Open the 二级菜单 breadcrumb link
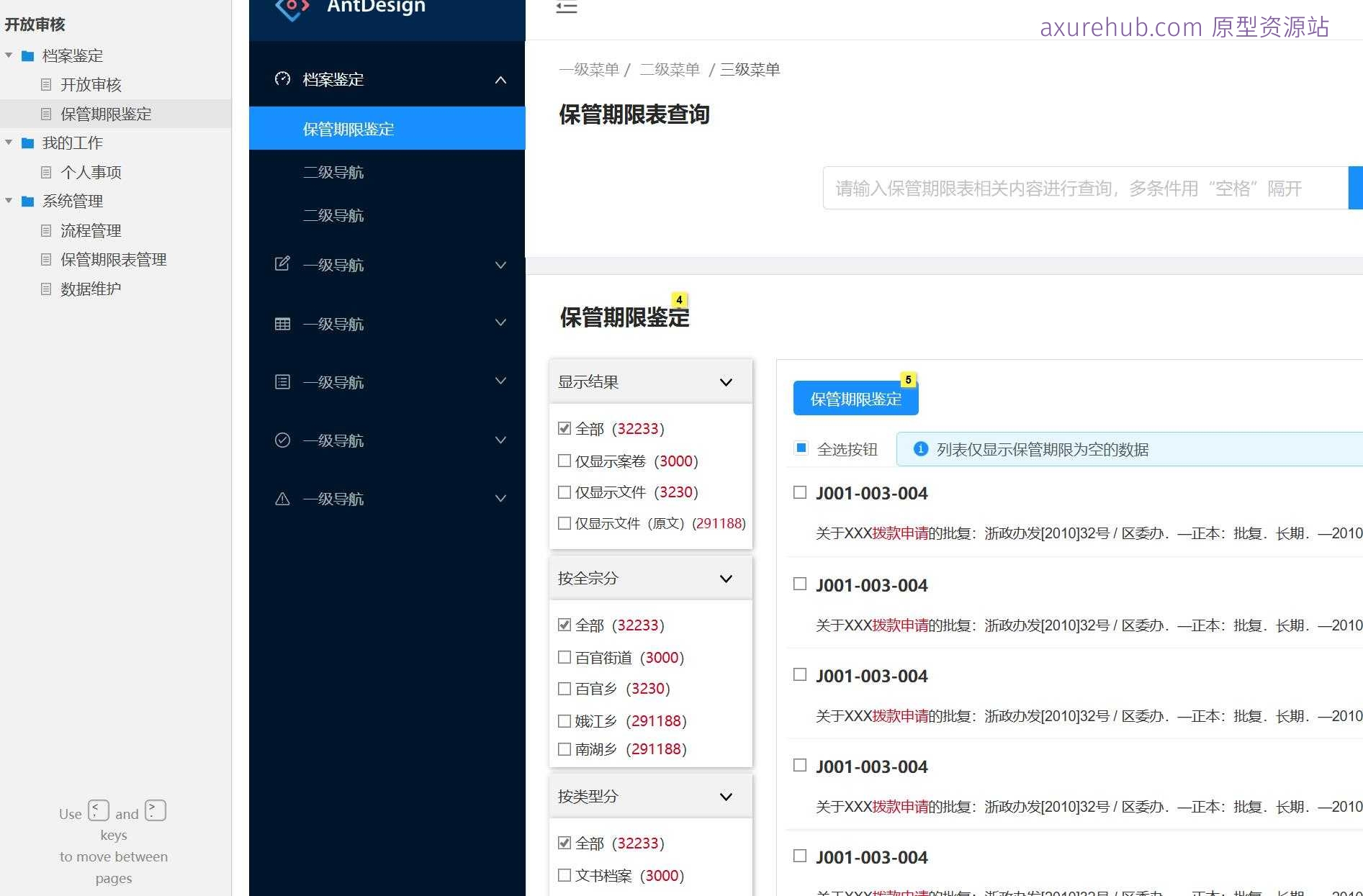Screen dimensions: 1363x896 (670, 69)
